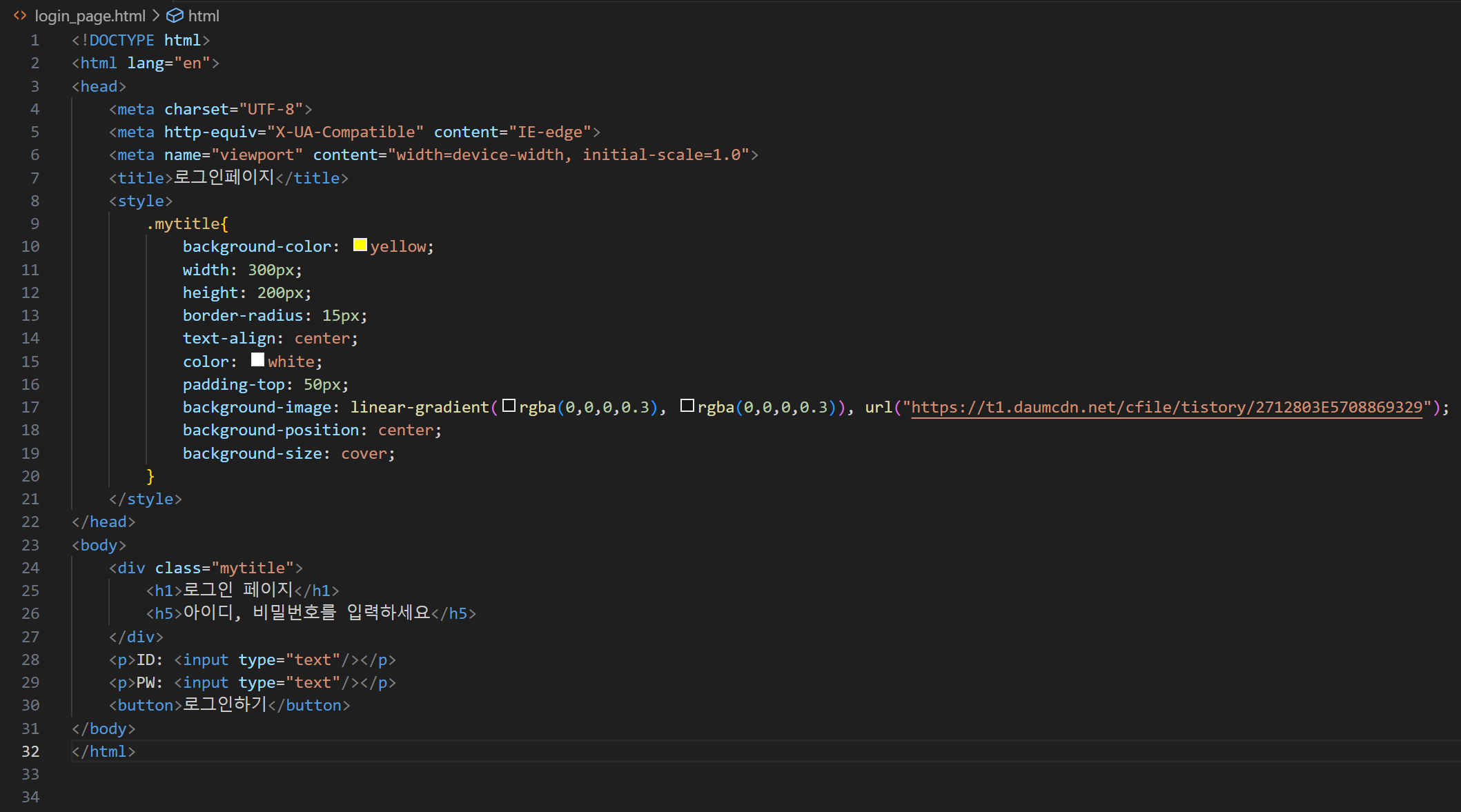Click the background-position property

pos(271,430)
